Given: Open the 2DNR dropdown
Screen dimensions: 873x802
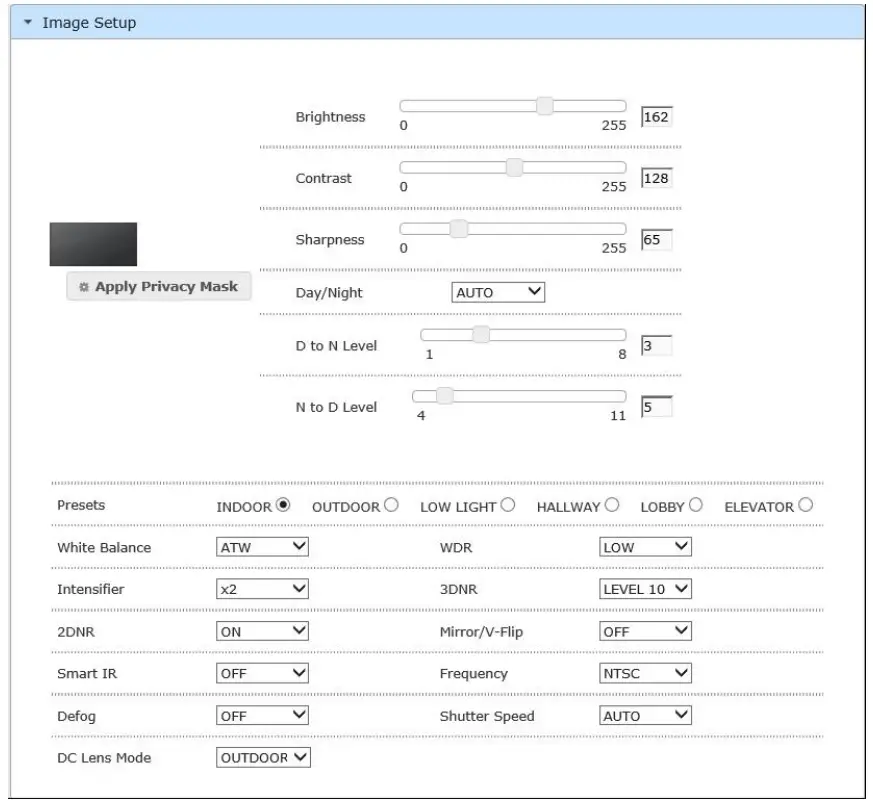Looking at the screenshot, I should [x=262, y=631].
